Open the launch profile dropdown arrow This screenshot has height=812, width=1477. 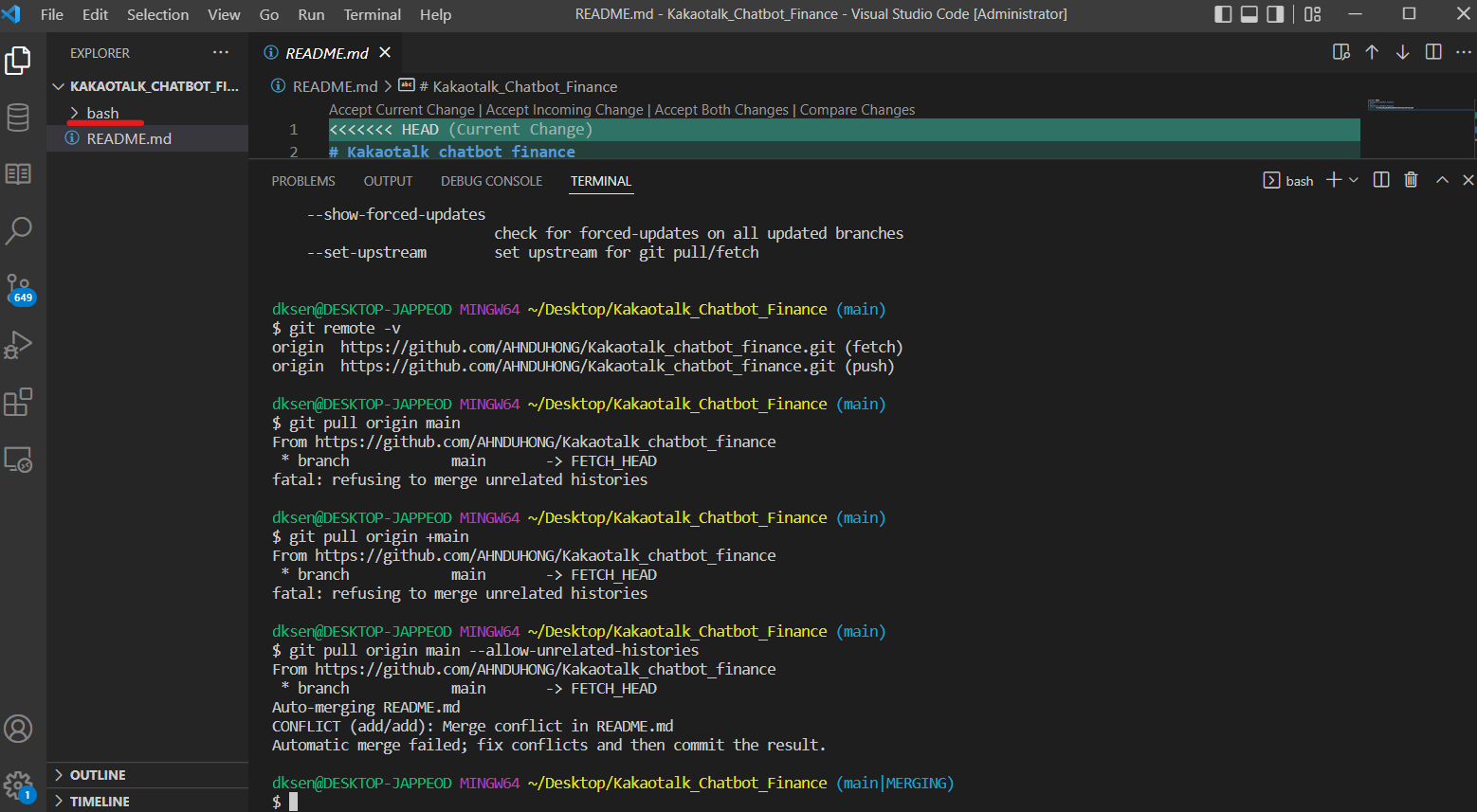pos(1354,180)
